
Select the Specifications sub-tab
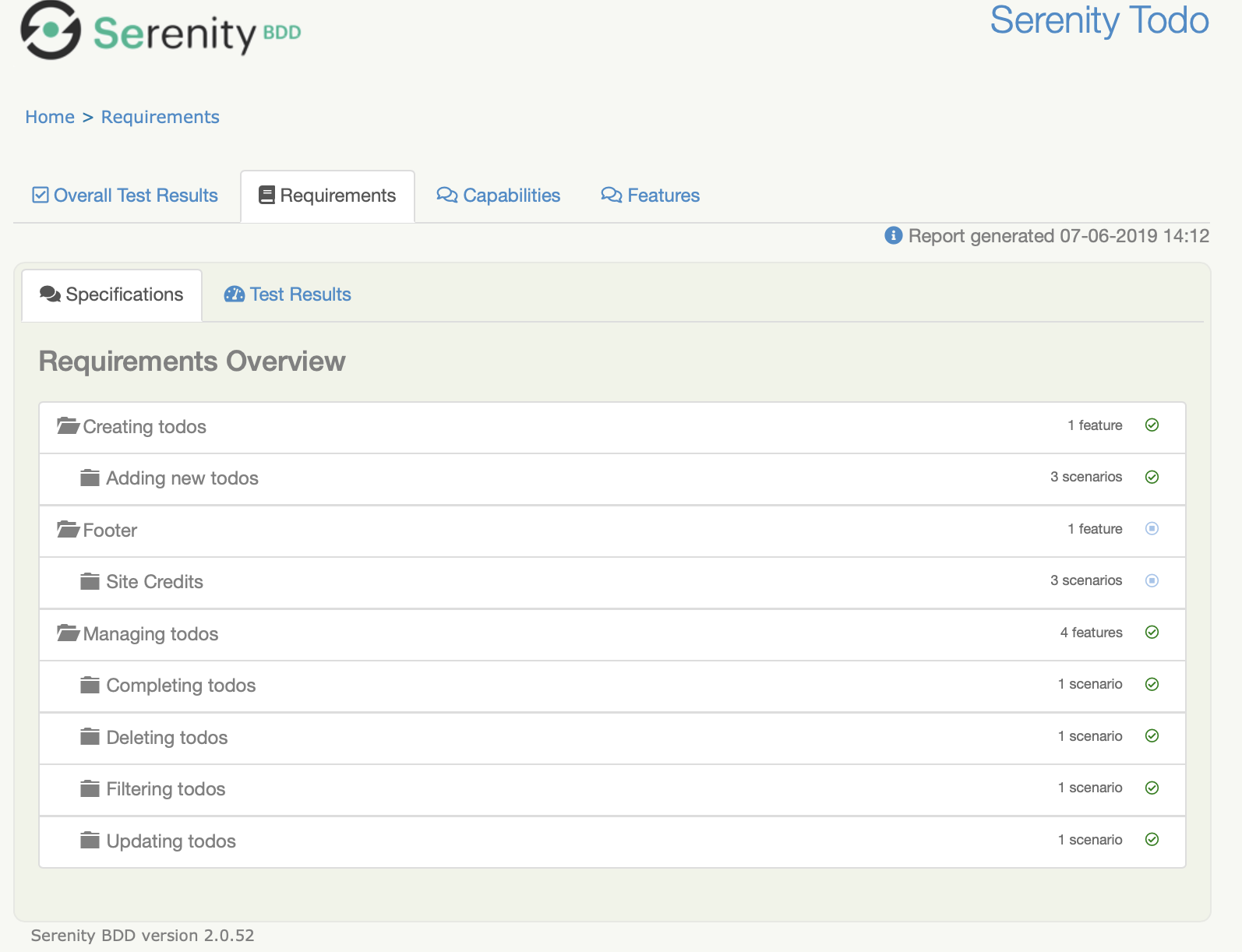112,295
